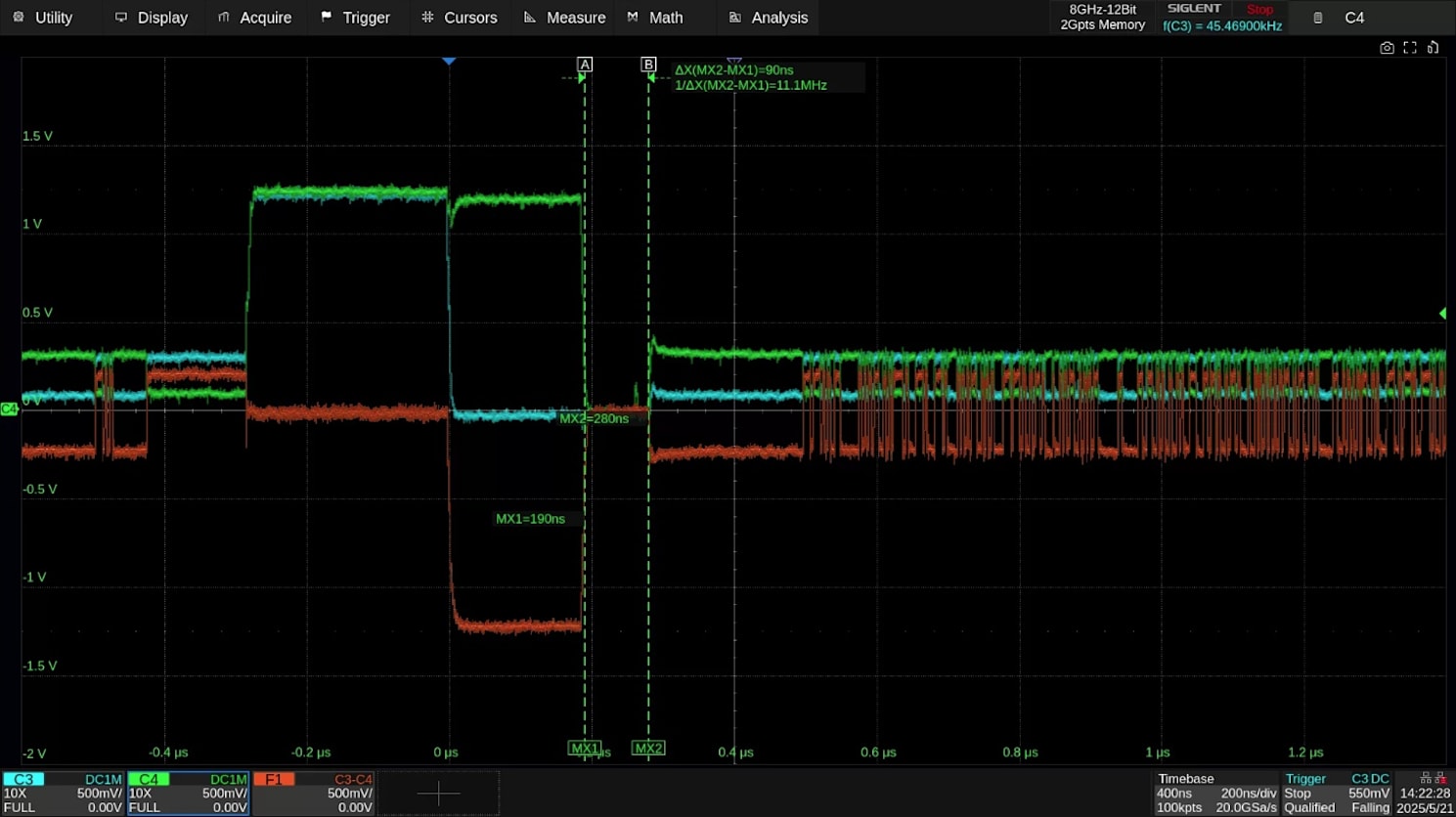Click the blue trigger position marker at top

pos(449,61)
